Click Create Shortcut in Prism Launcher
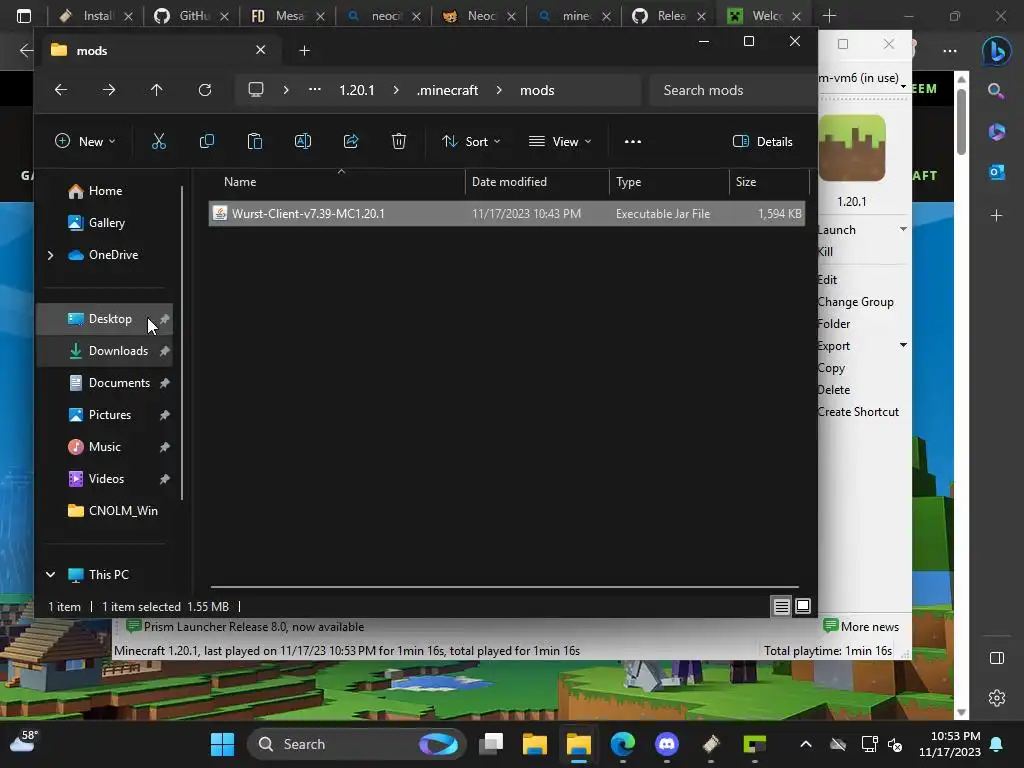 (x=858, y=411)
